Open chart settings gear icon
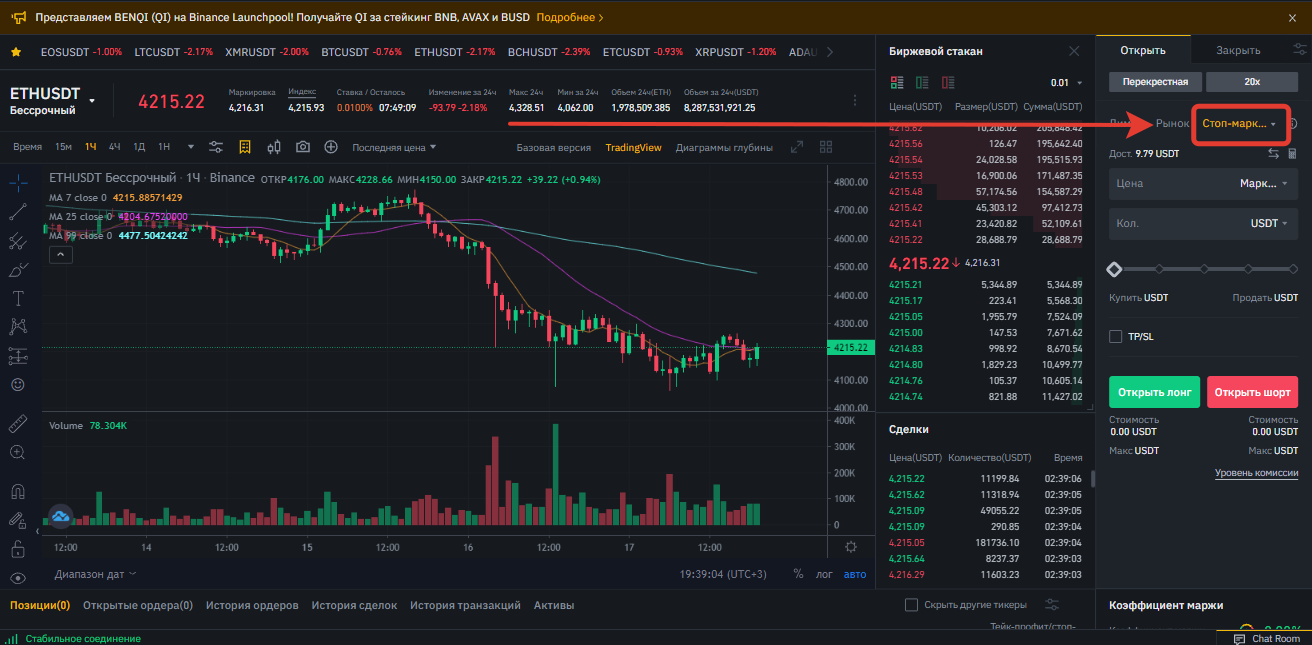The image size is (1312, 645). (x=851, y=547)
